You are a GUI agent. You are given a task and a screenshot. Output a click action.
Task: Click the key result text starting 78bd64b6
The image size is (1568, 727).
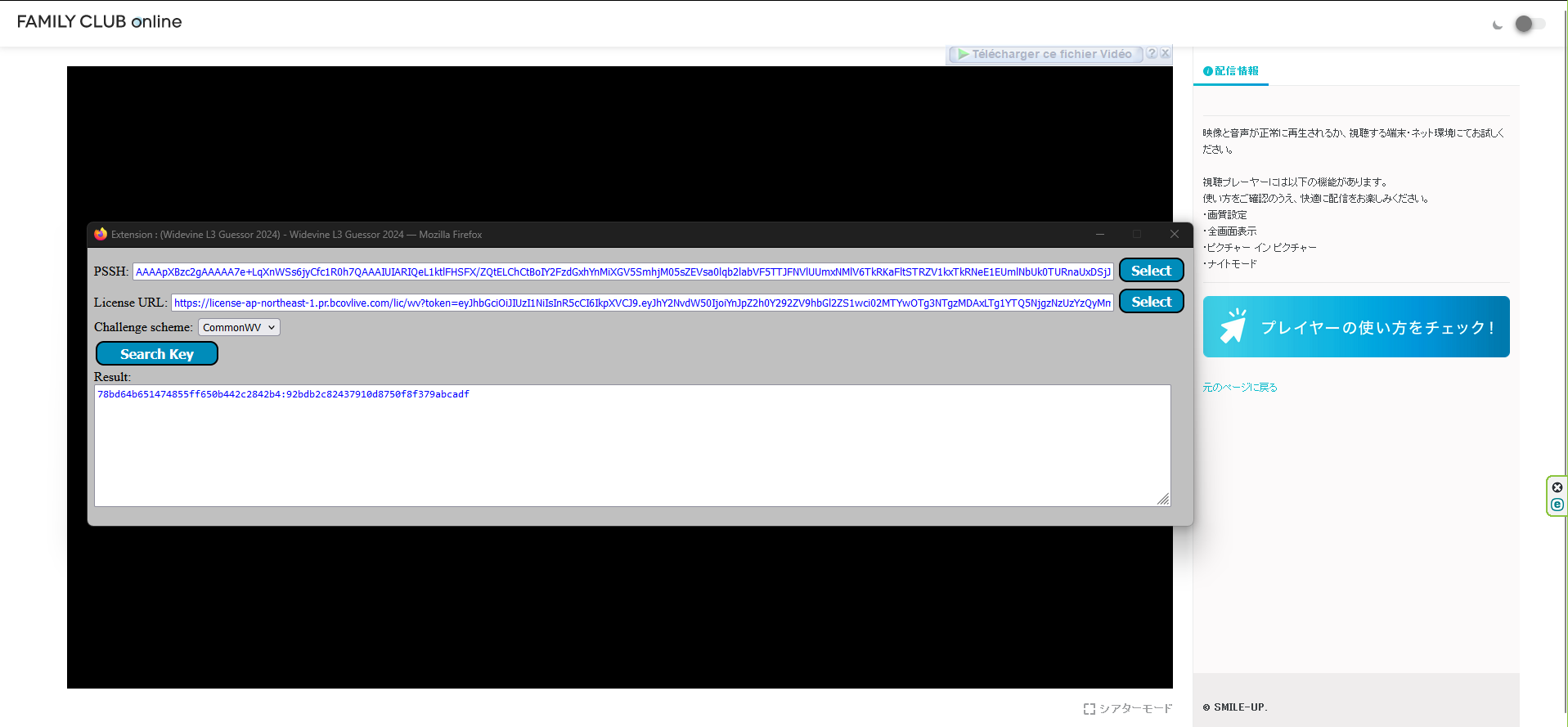[283, 394]
